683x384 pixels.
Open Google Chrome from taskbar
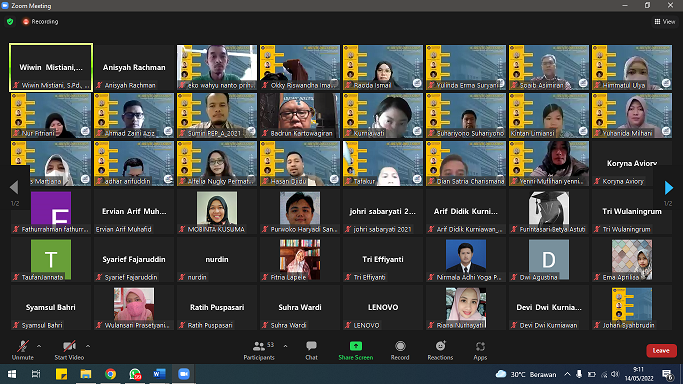tap(110, 374)
